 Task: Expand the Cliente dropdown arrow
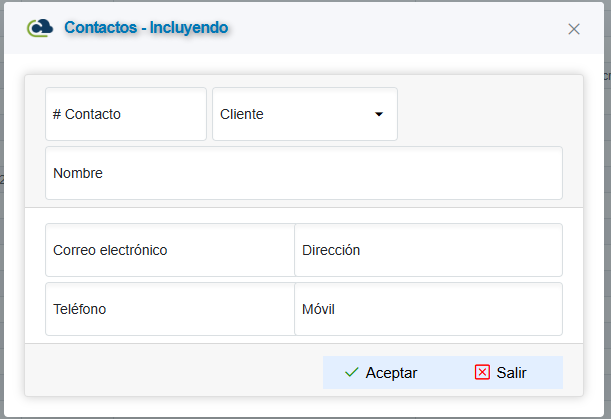point(379,114)
